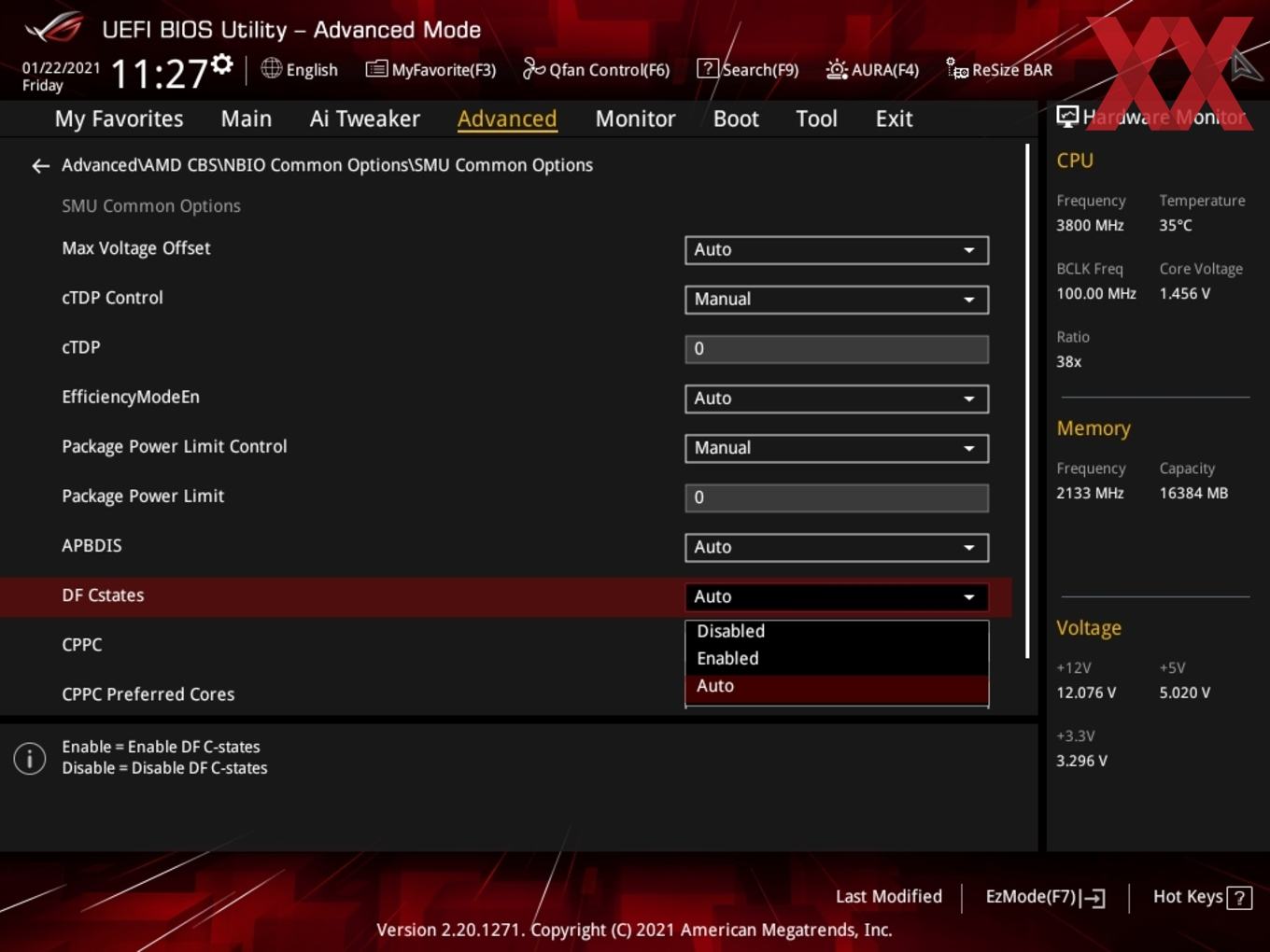1270x952 pixels.
Task: Open AURA(F4) lighting icon
Action: (837, 69)
